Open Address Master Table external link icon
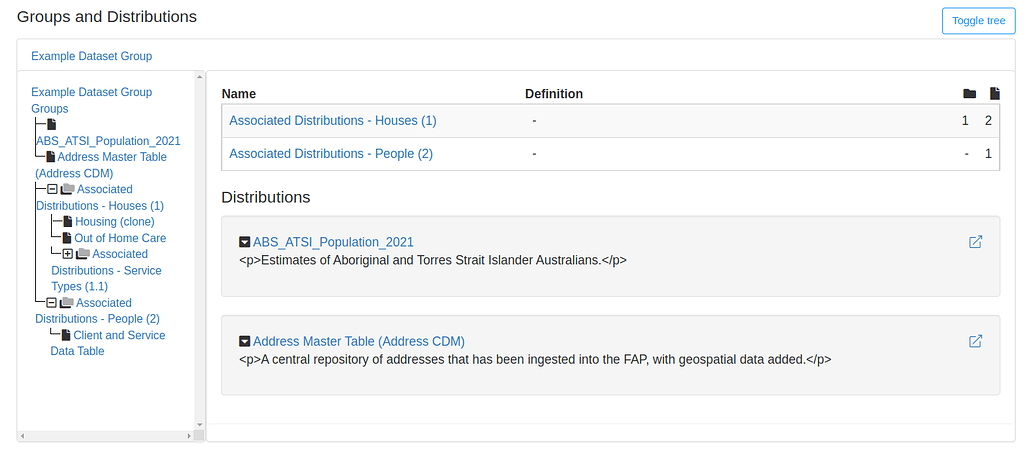Viewport: 1035px width, 463px height. tap(975, 341)
